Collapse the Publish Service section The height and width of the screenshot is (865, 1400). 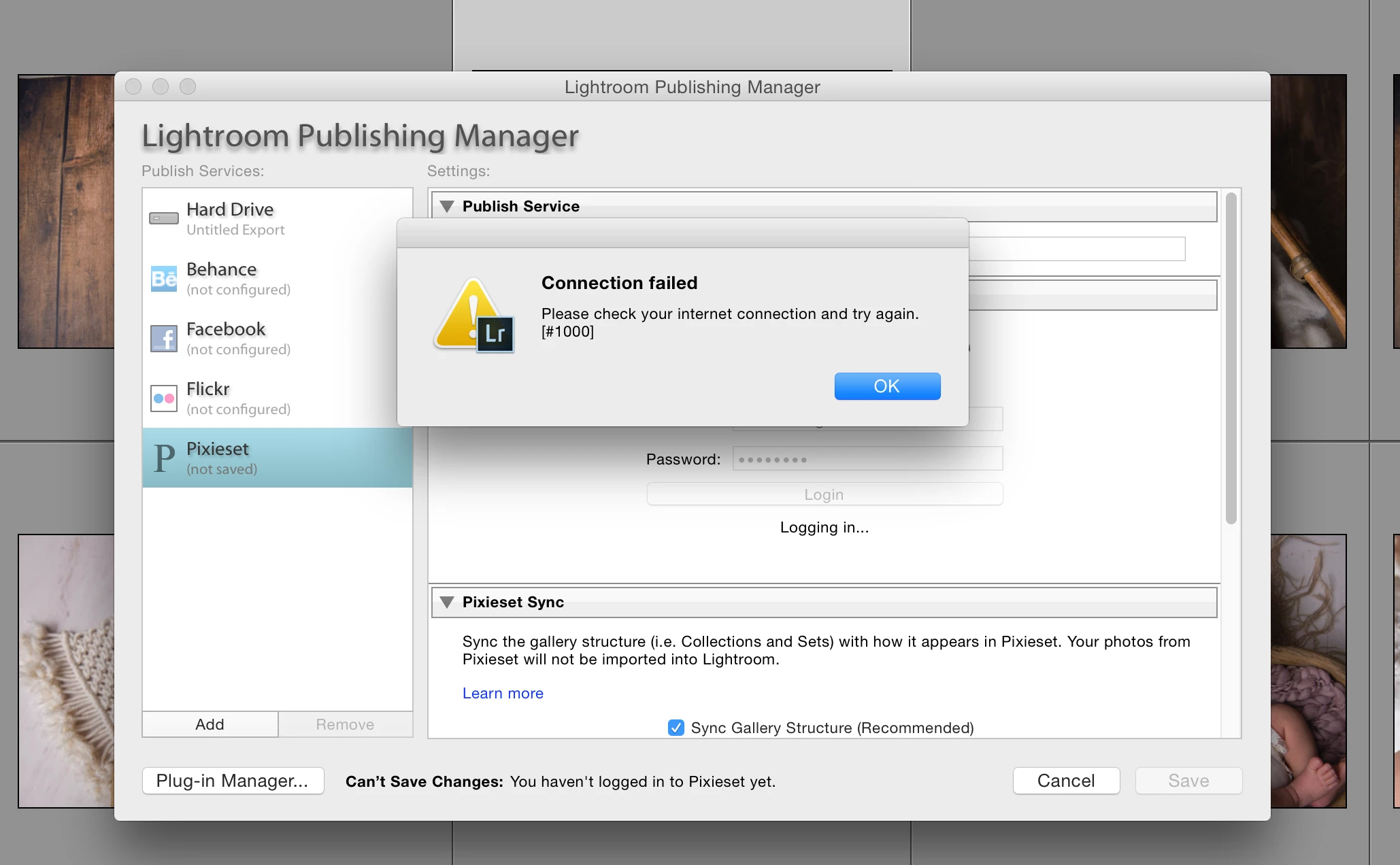click(x=447, y=206)
